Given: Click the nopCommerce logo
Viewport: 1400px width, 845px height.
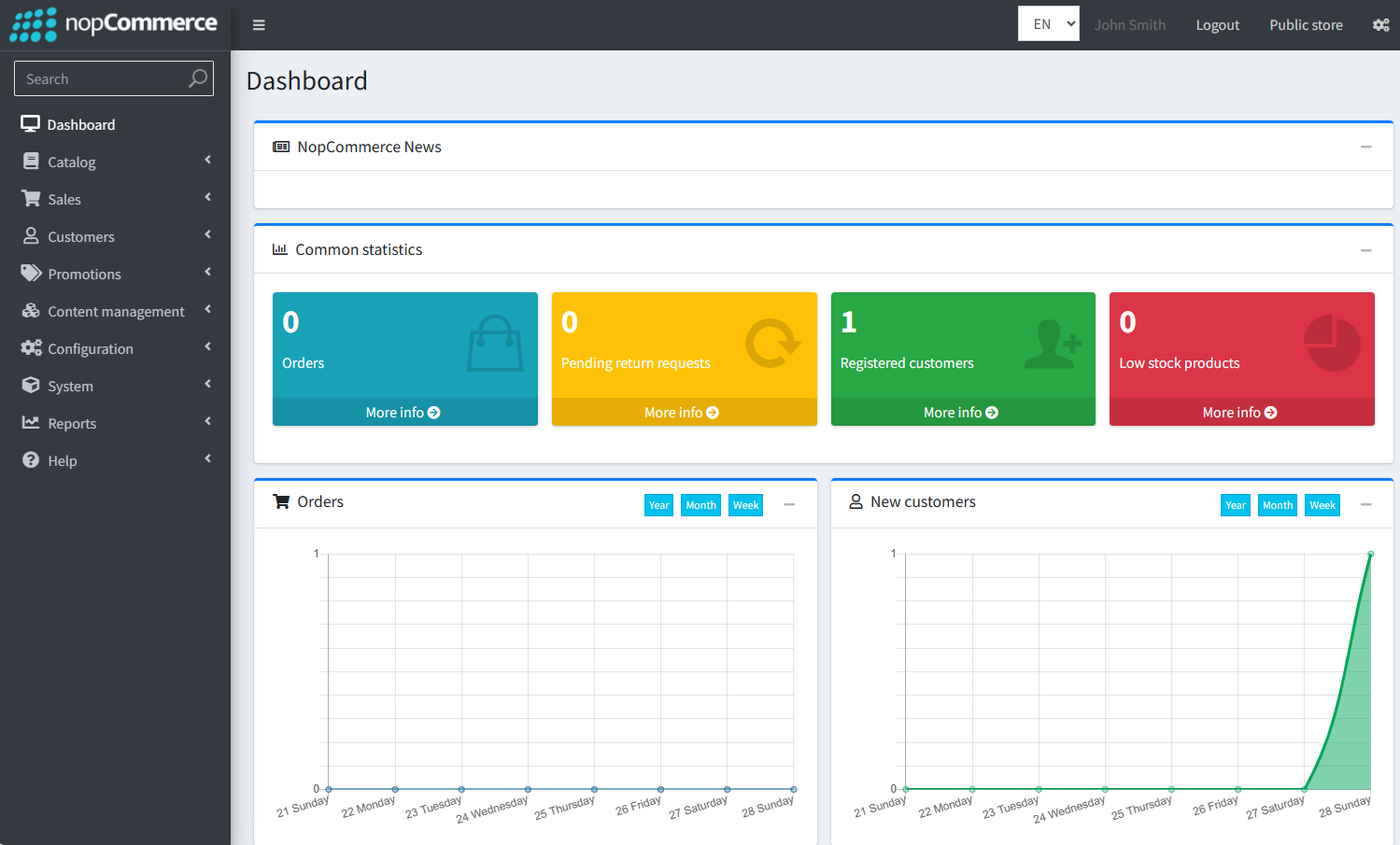Looking at the screenshot, I should point(114,24).
